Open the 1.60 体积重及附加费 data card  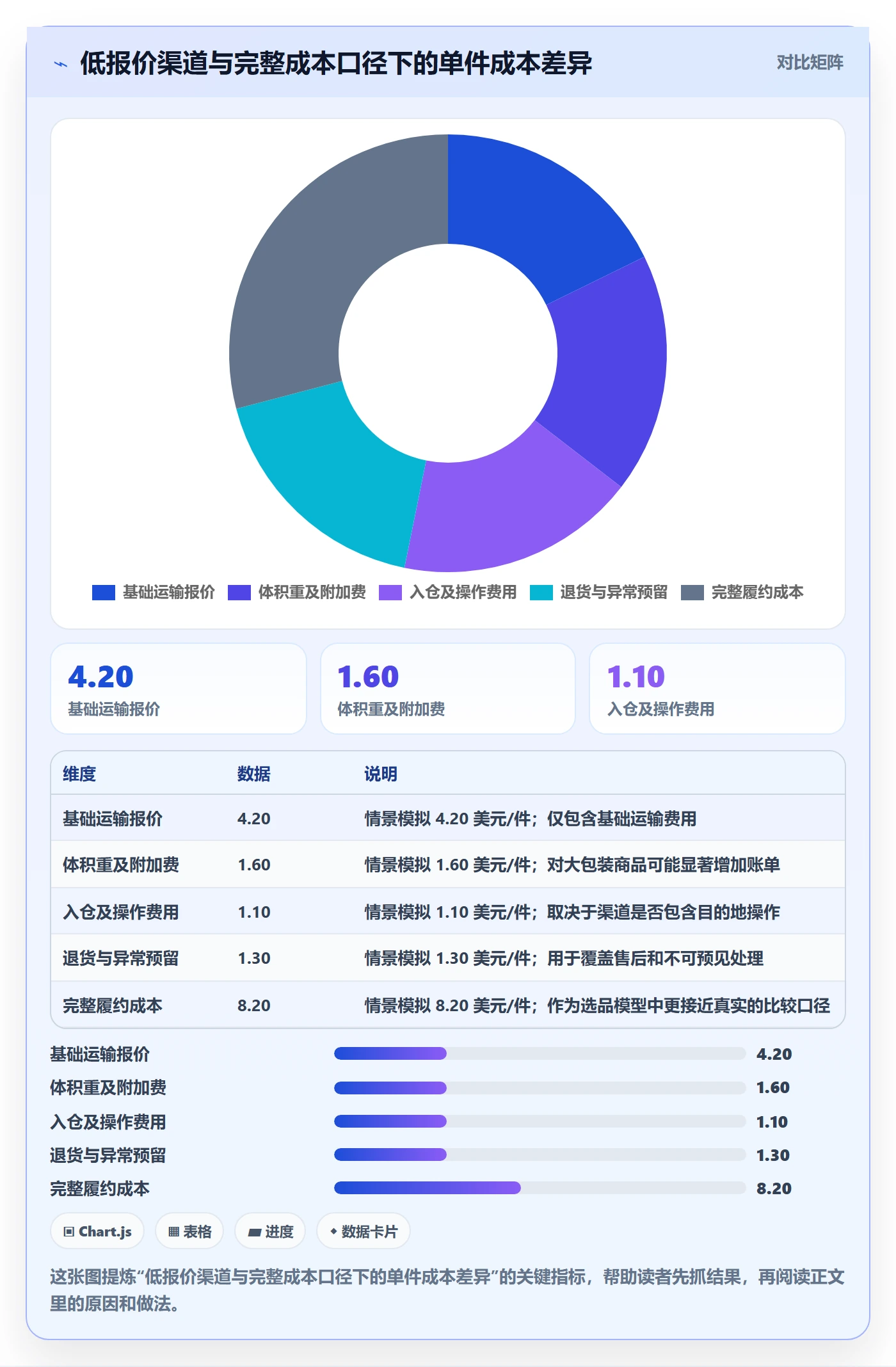point(448,689)
